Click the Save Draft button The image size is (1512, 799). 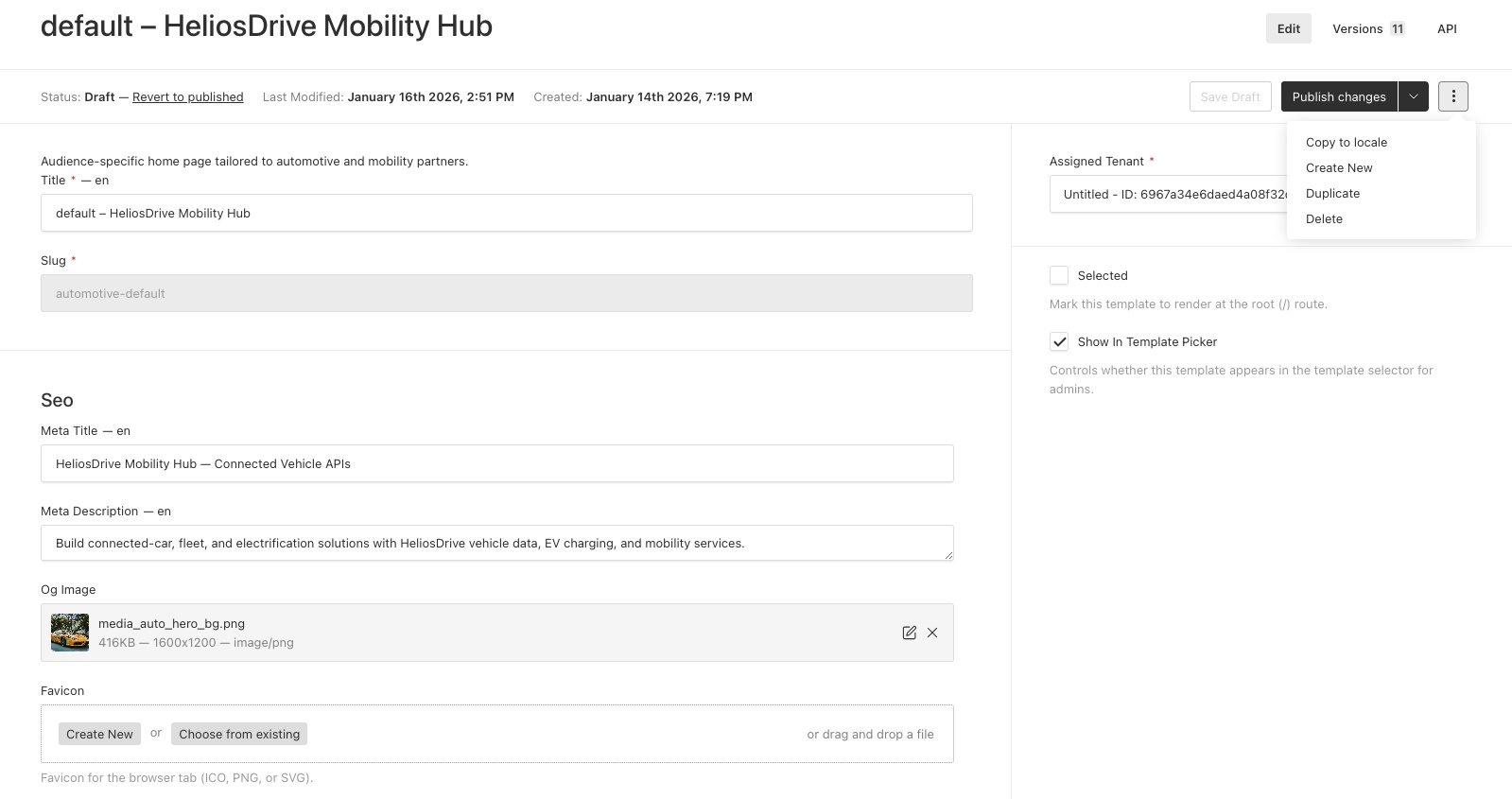1230,96
